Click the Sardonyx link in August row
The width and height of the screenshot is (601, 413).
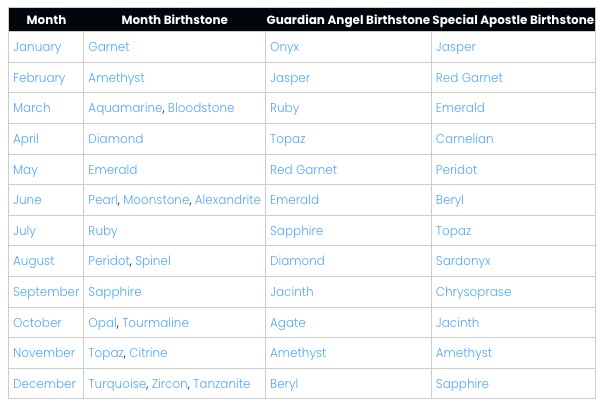tap(463, 261)
